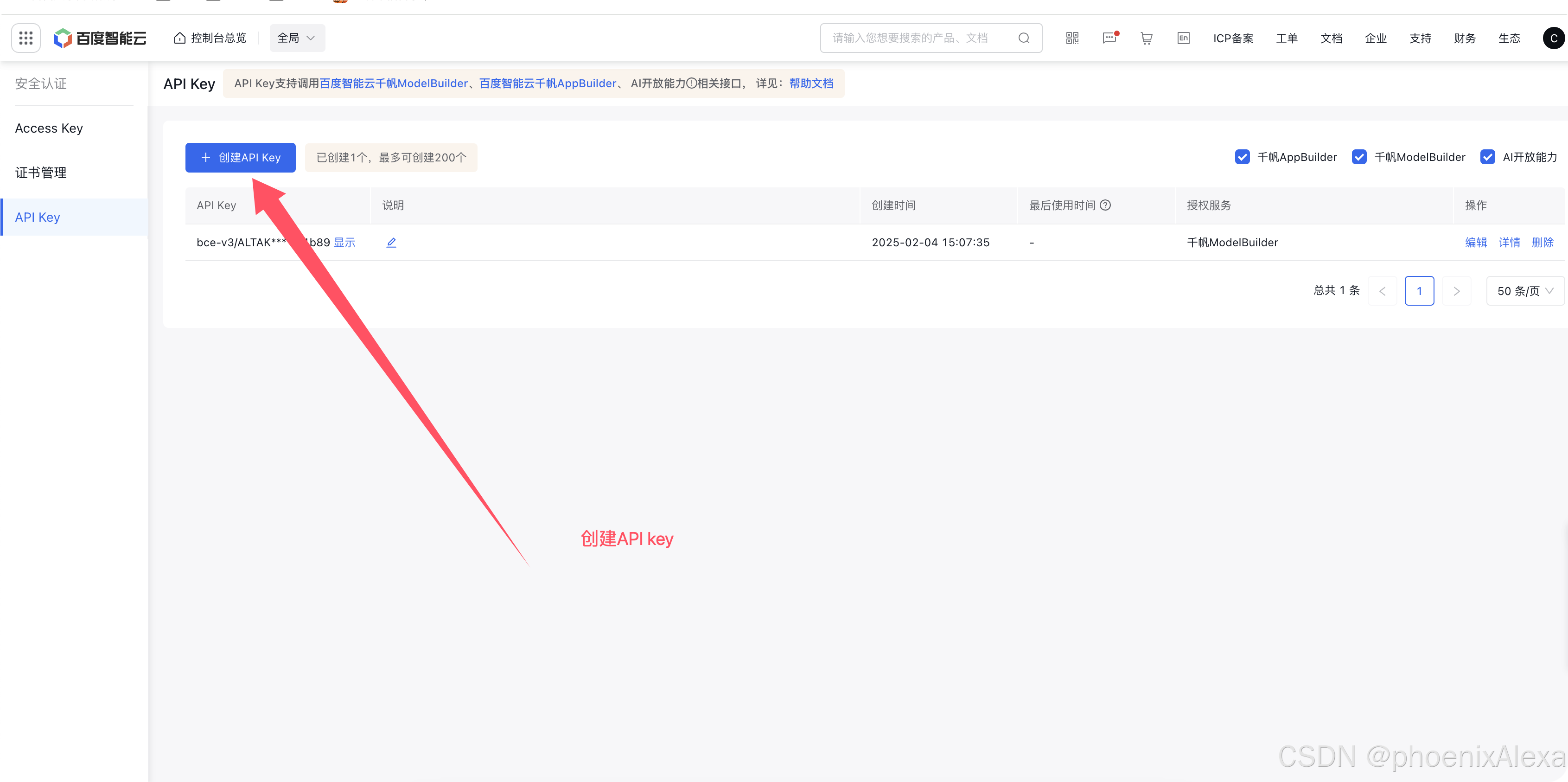Open 帮助文档 help link
The image size is (1568, 782).
(x=811, y=83)
